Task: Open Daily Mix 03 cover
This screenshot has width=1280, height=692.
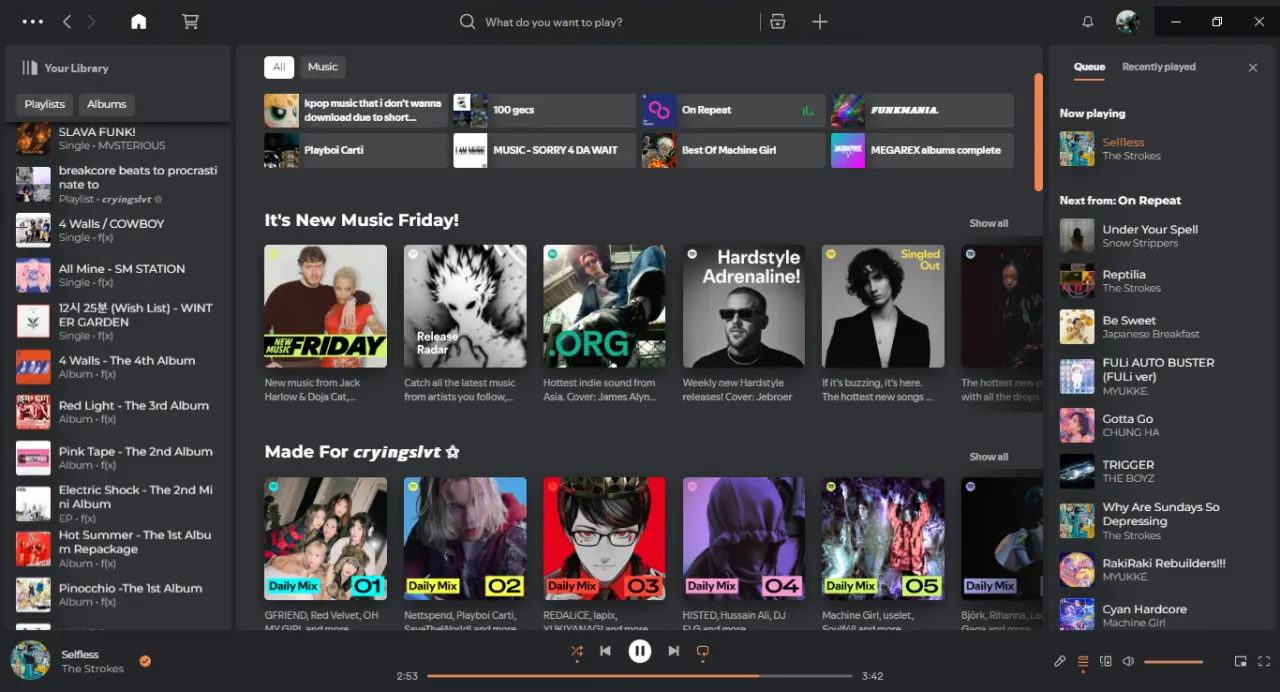Action: 604,538
